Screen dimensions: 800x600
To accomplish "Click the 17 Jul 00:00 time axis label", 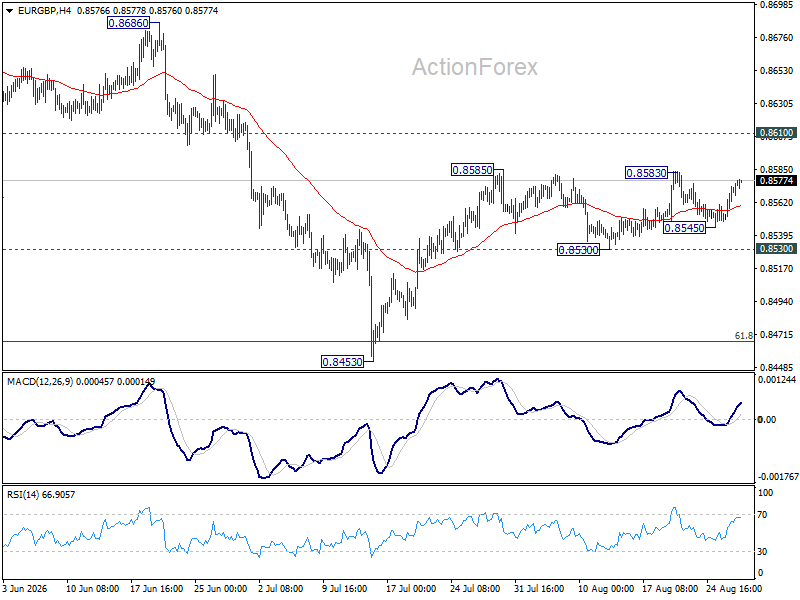I will 411,589.
